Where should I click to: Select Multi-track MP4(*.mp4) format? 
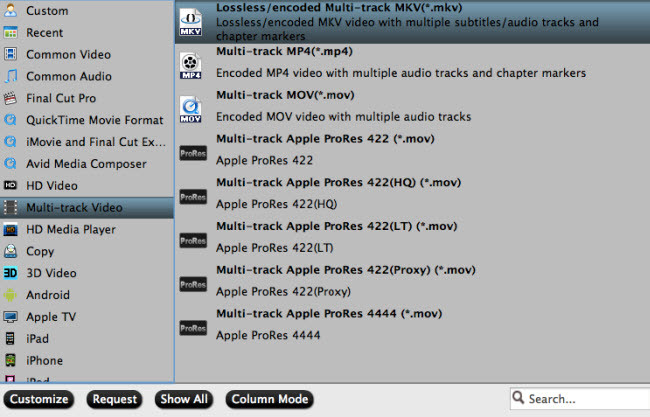[x=412, y=65]
